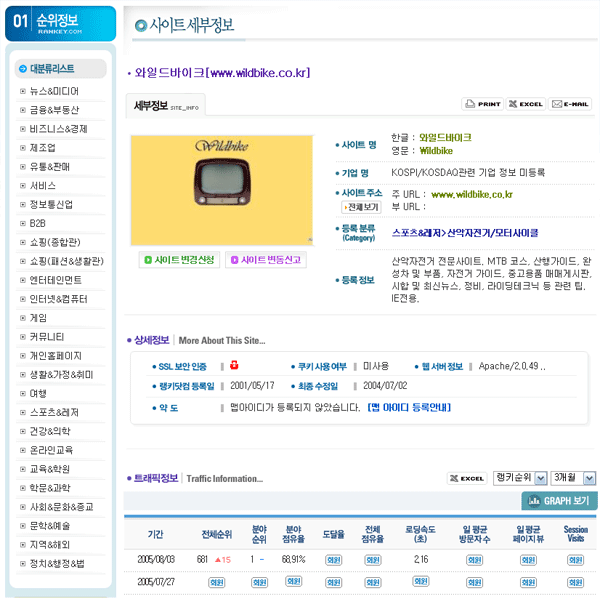Open 개인홈페이지 category

point(55,356)
